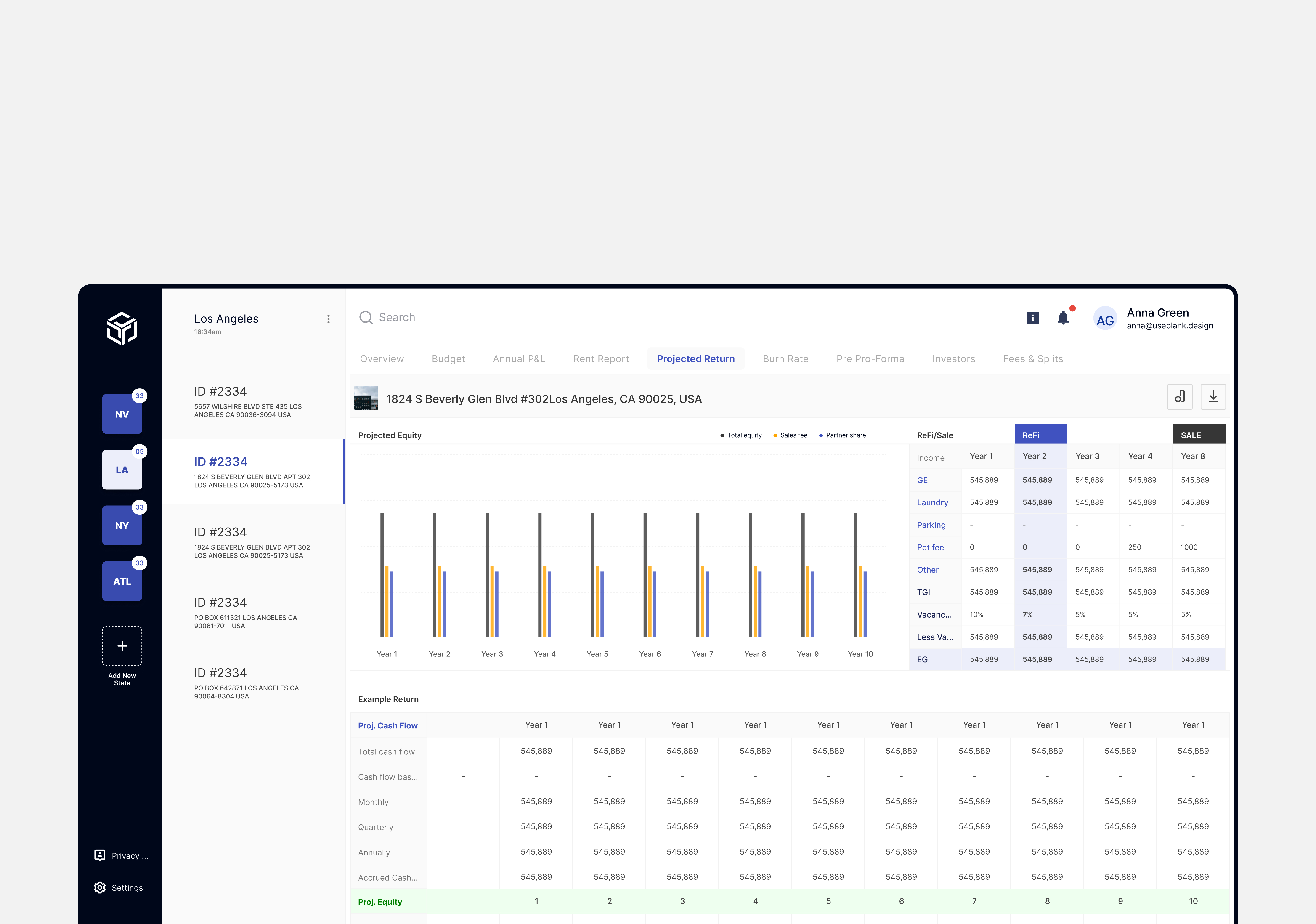Select the LA state tile

click(122, 470)
